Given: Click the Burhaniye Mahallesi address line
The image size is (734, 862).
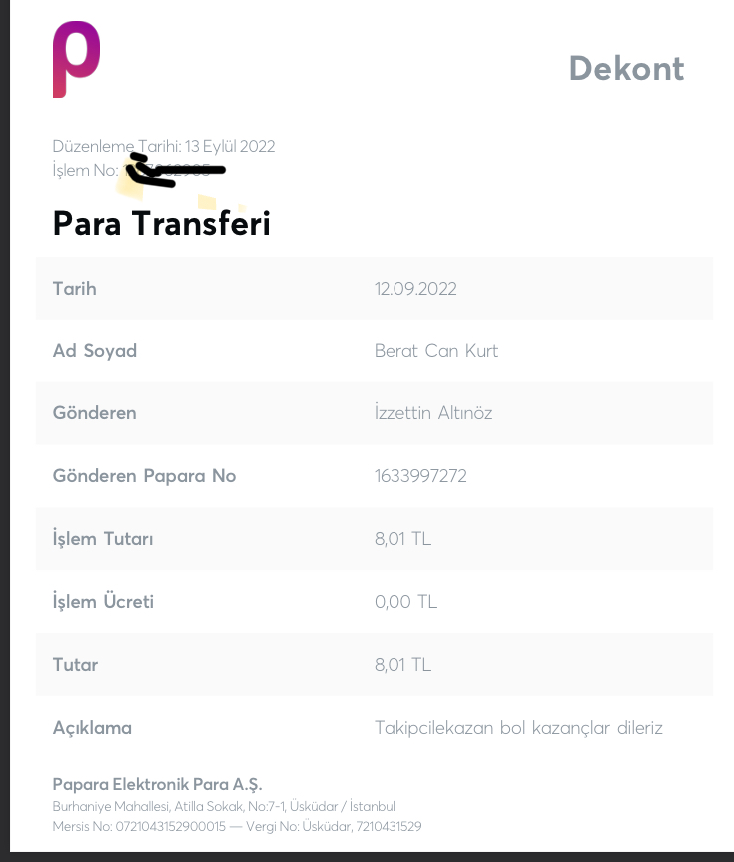Looking at the screenshot, I should tap(224, 806).
